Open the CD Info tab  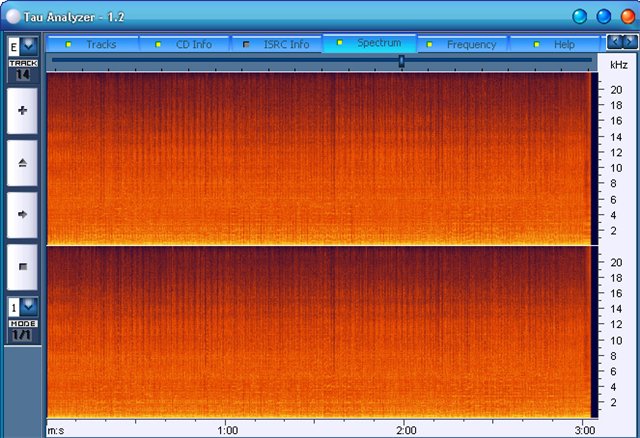click(x=188, y=45)
